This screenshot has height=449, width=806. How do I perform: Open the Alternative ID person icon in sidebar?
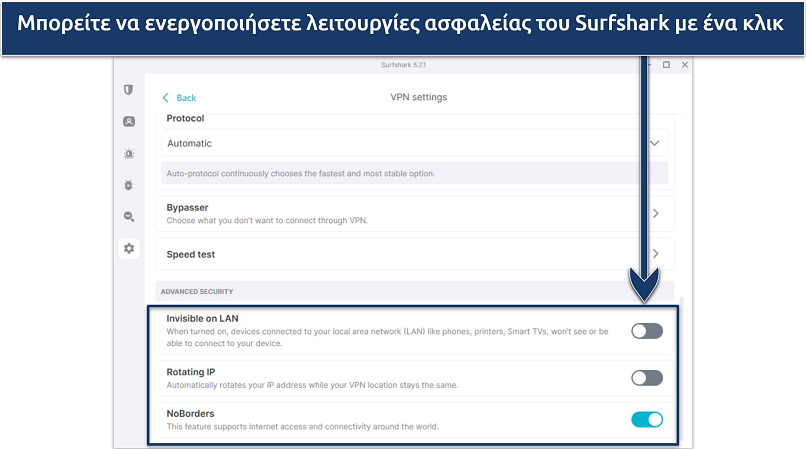(129, 122)
